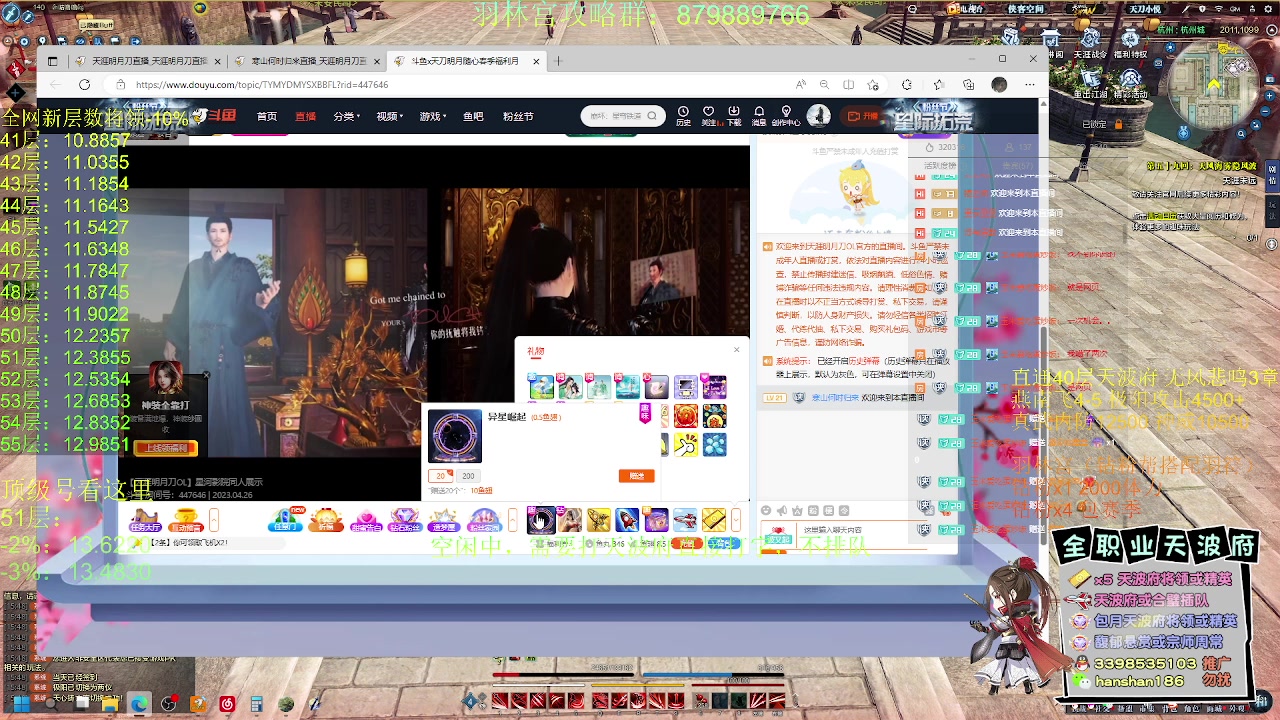This screenshot has width=1280, height=720.
Task: Click the Douyu logo
Action: 215,116
